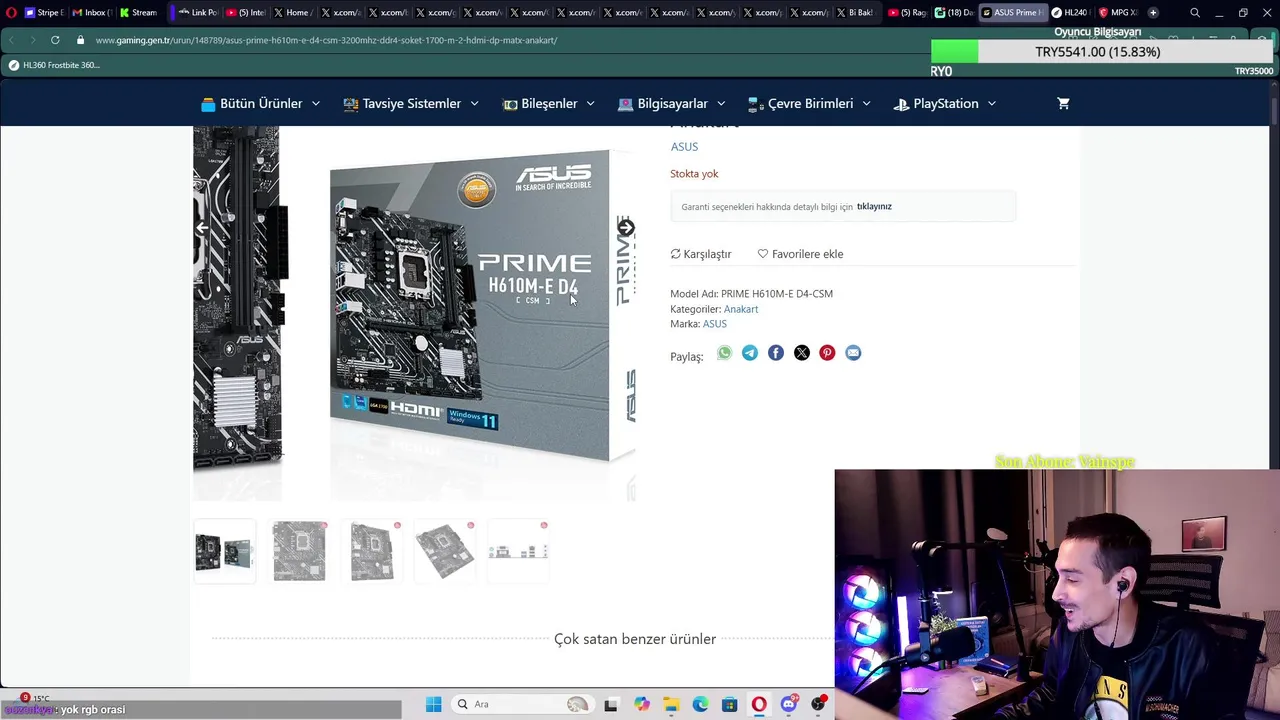Open ASUS brand link under title
Viewport: 1280px width, 720px height.
click(684, 147)
